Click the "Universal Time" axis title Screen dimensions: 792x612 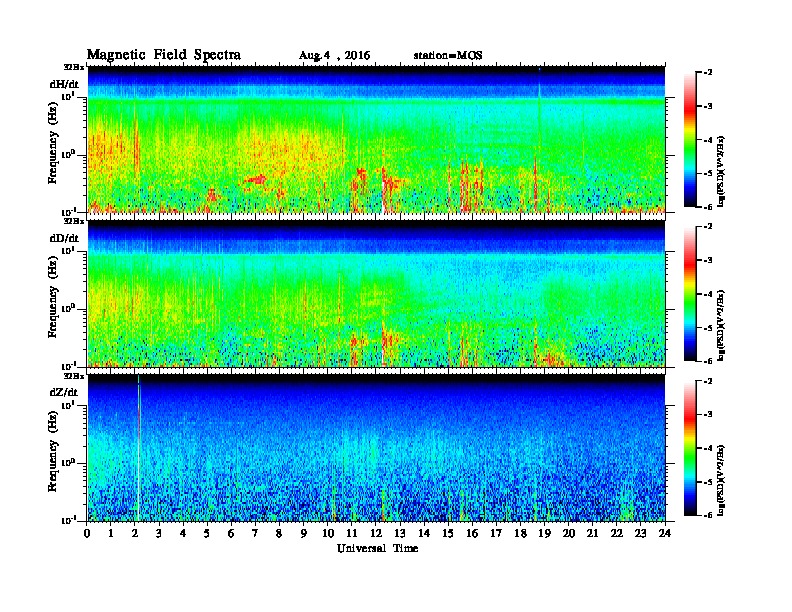[377, 548]
